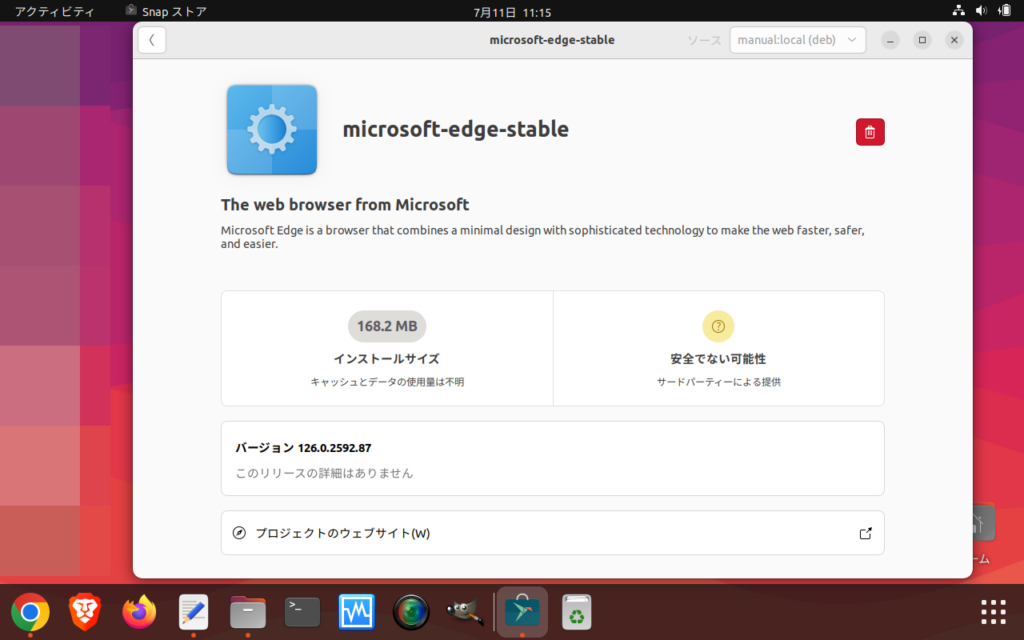Click the microsoft-edge-stable gear app icon

[x=272, y=129]
